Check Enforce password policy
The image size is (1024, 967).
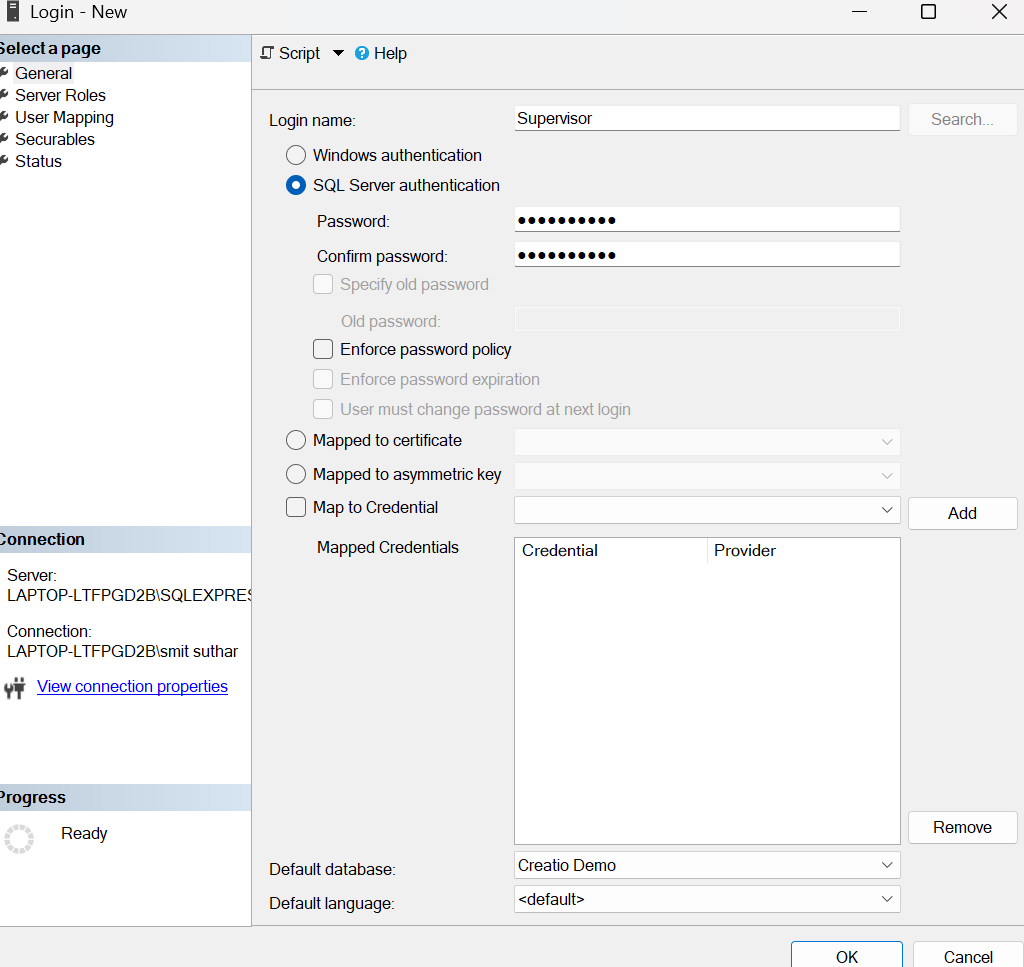(323, 349)
